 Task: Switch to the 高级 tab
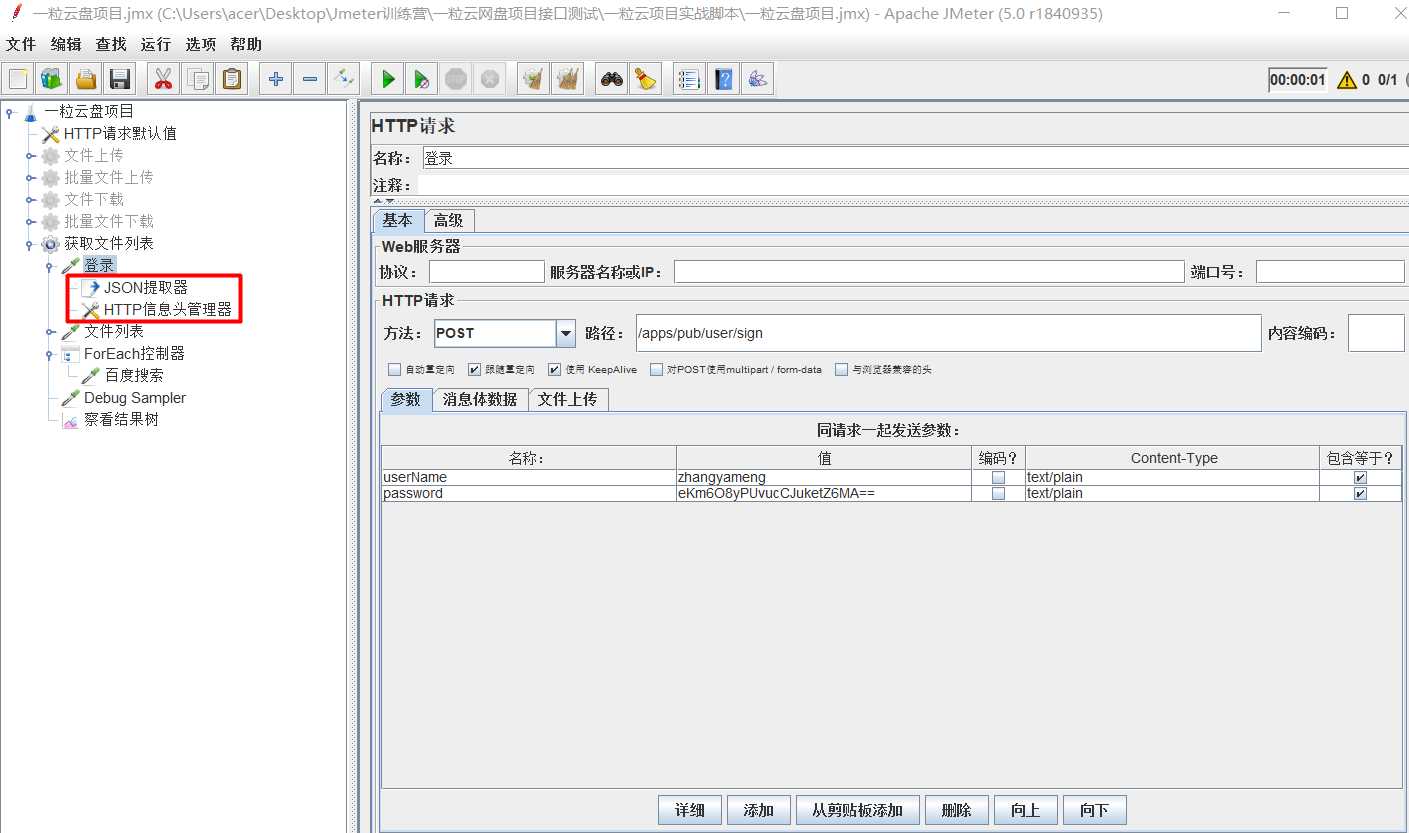[x=448, y=221]
